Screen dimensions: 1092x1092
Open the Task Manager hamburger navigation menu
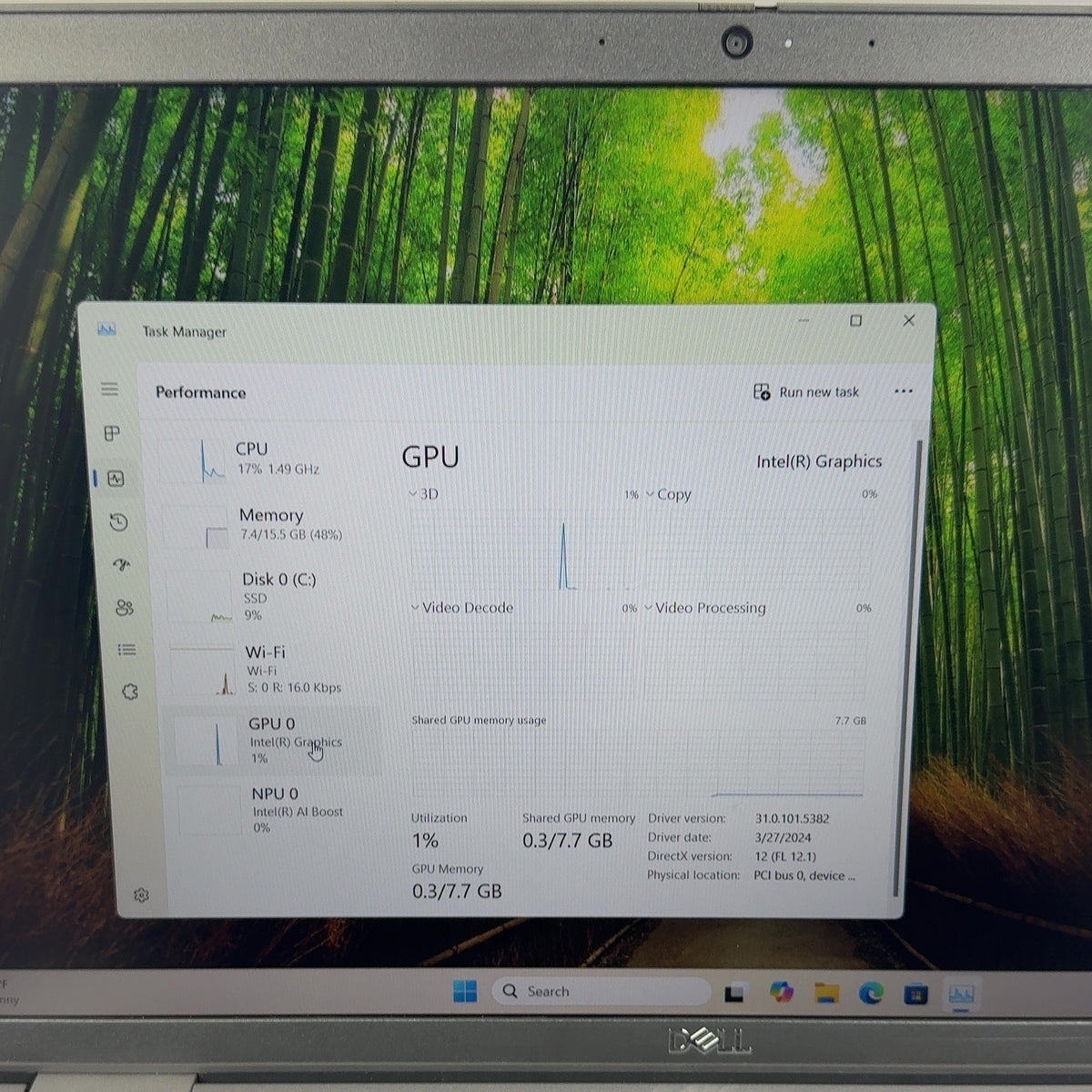coord(110,389)
